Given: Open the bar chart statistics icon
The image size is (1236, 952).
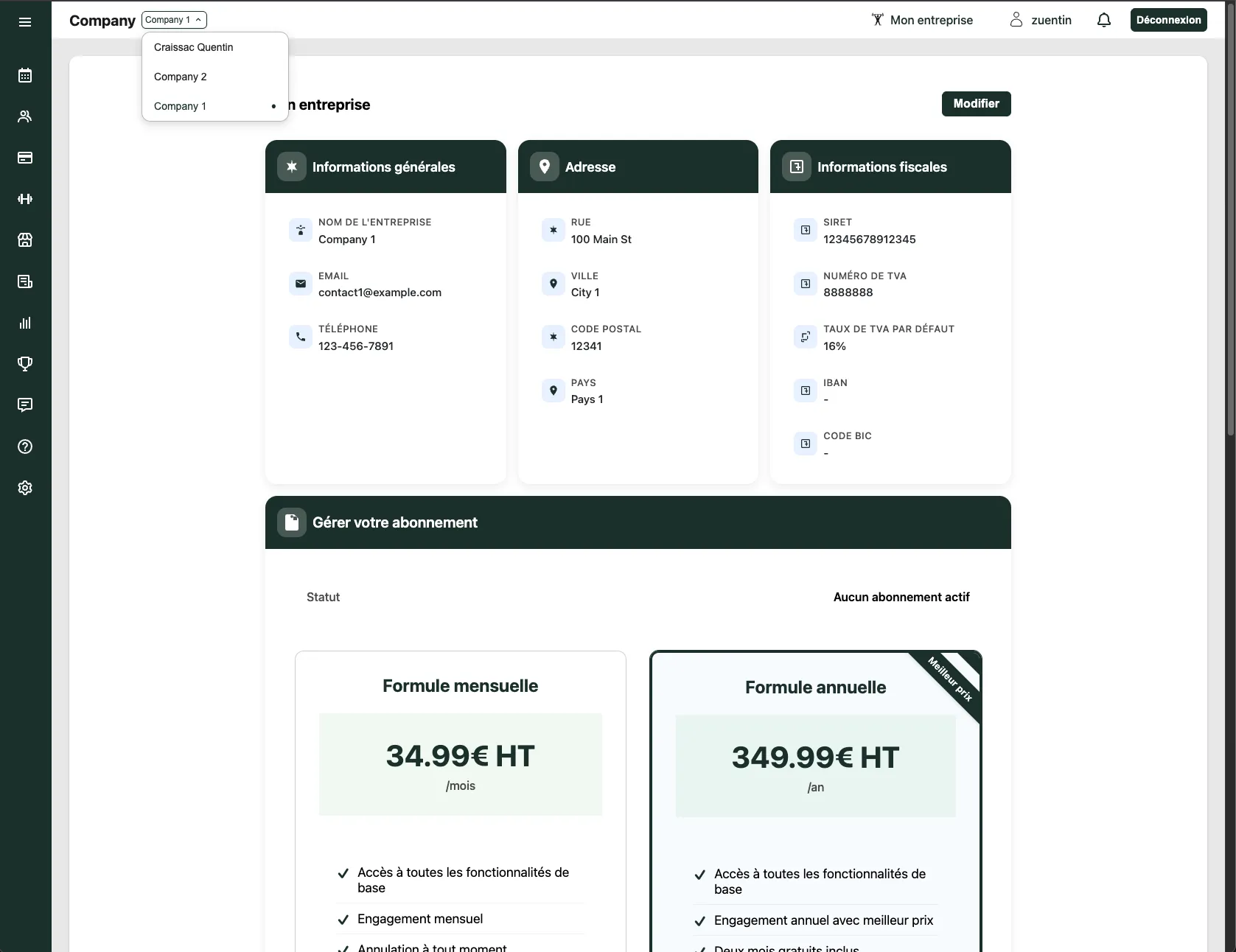Looking at the screenshot, I should [x=25, y=323].
